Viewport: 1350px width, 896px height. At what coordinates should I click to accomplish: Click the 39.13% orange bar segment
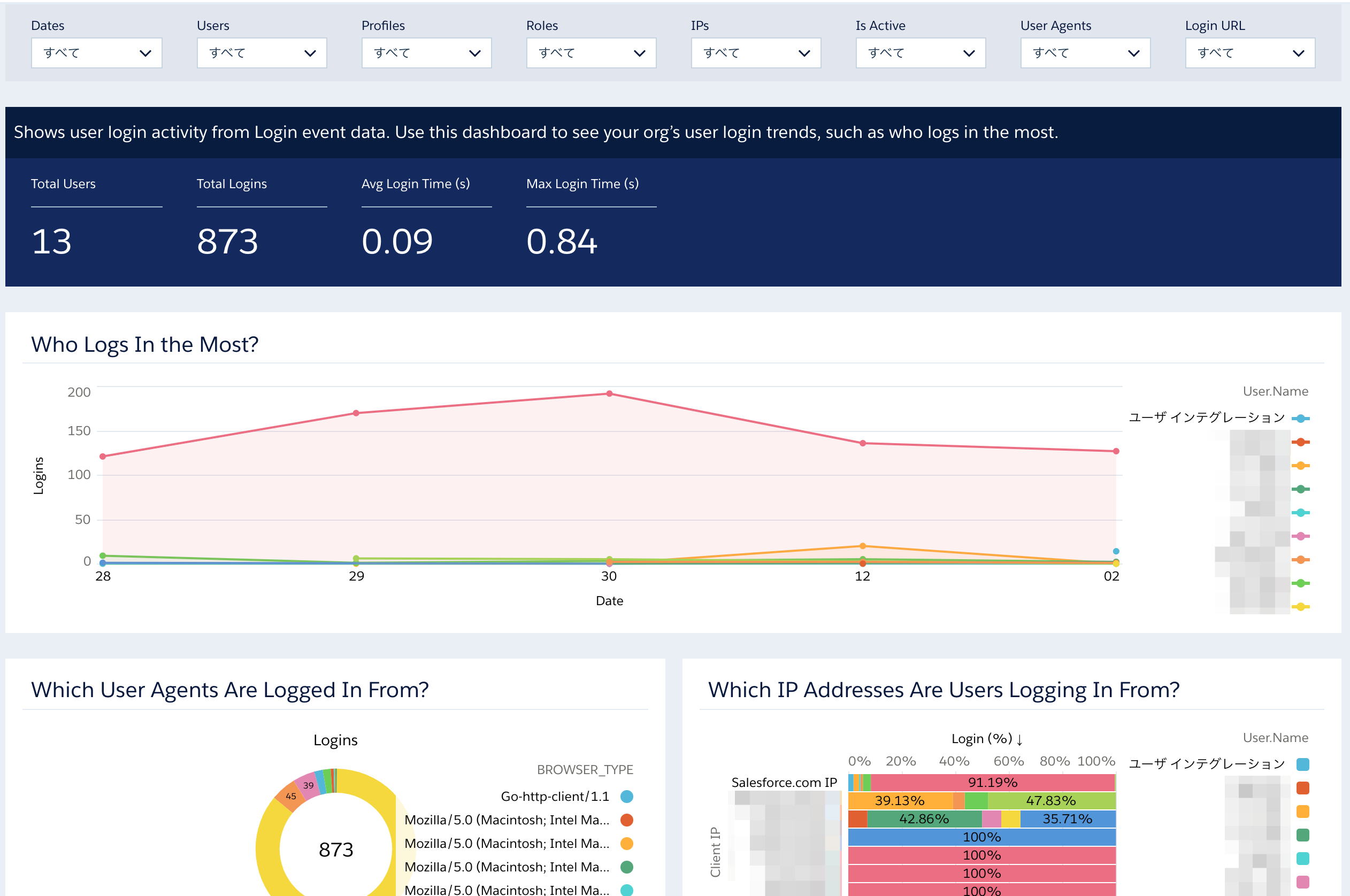click(x=900, y=800)
